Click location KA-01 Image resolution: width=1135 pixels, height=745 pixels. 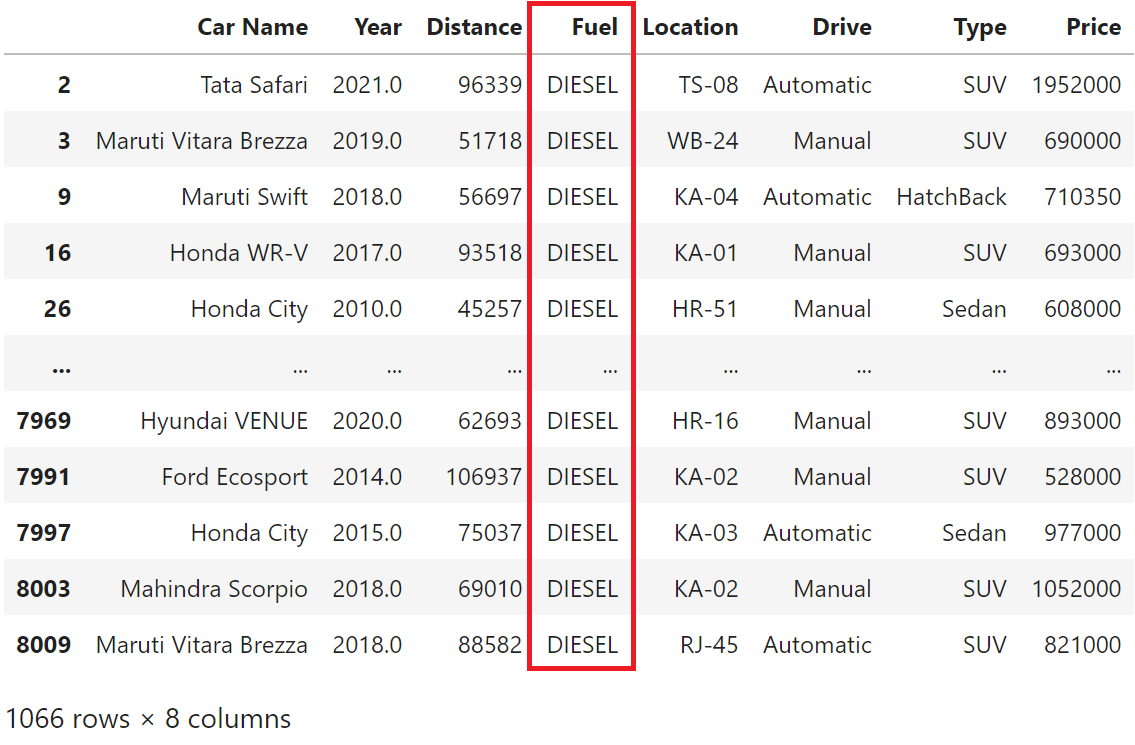pyautogui.click(x=706, y=253)
